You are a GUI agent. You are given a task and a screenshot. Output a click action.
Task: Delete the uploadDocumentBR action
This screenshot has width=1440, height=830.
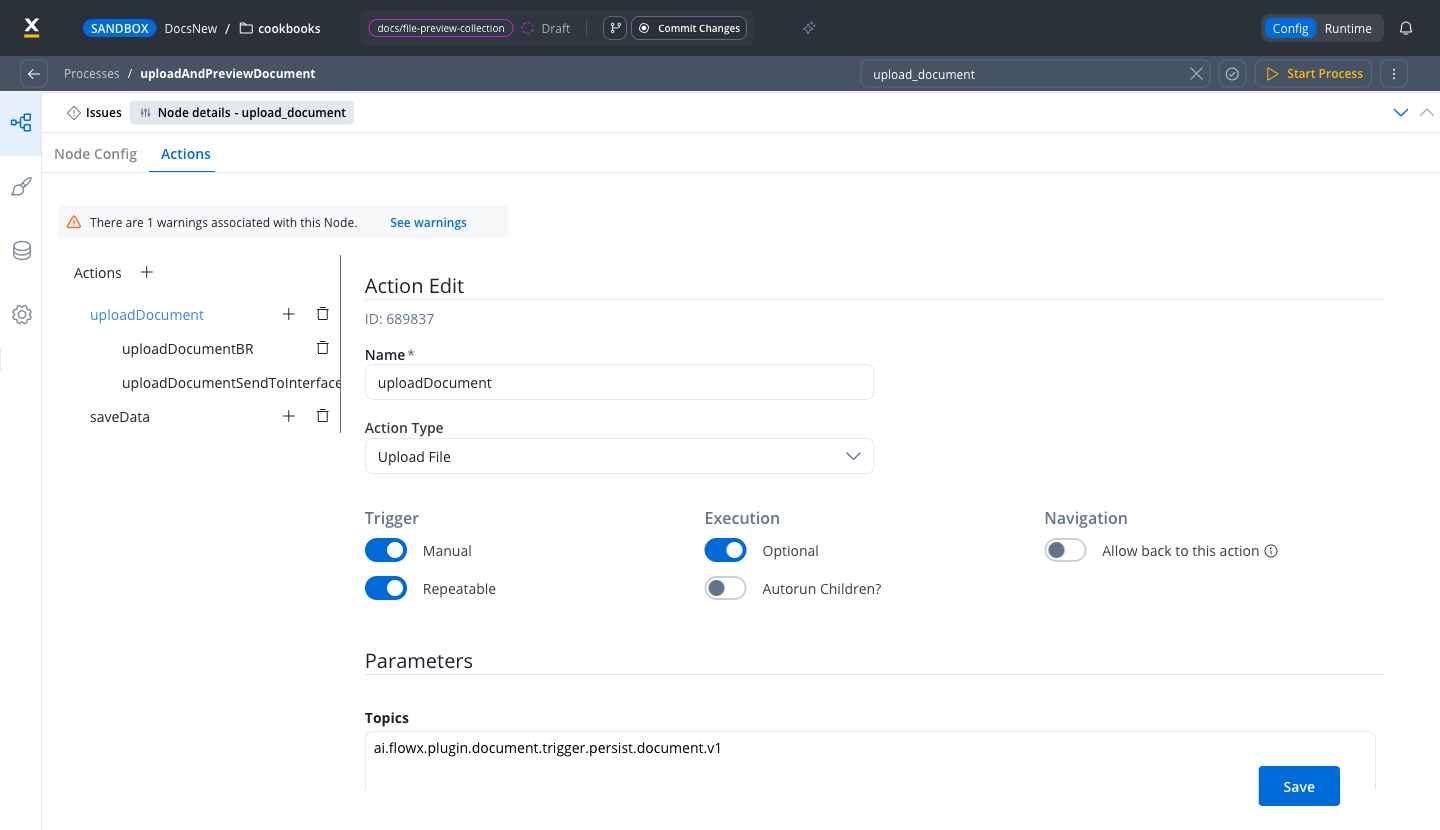click(x=322, y=348)
